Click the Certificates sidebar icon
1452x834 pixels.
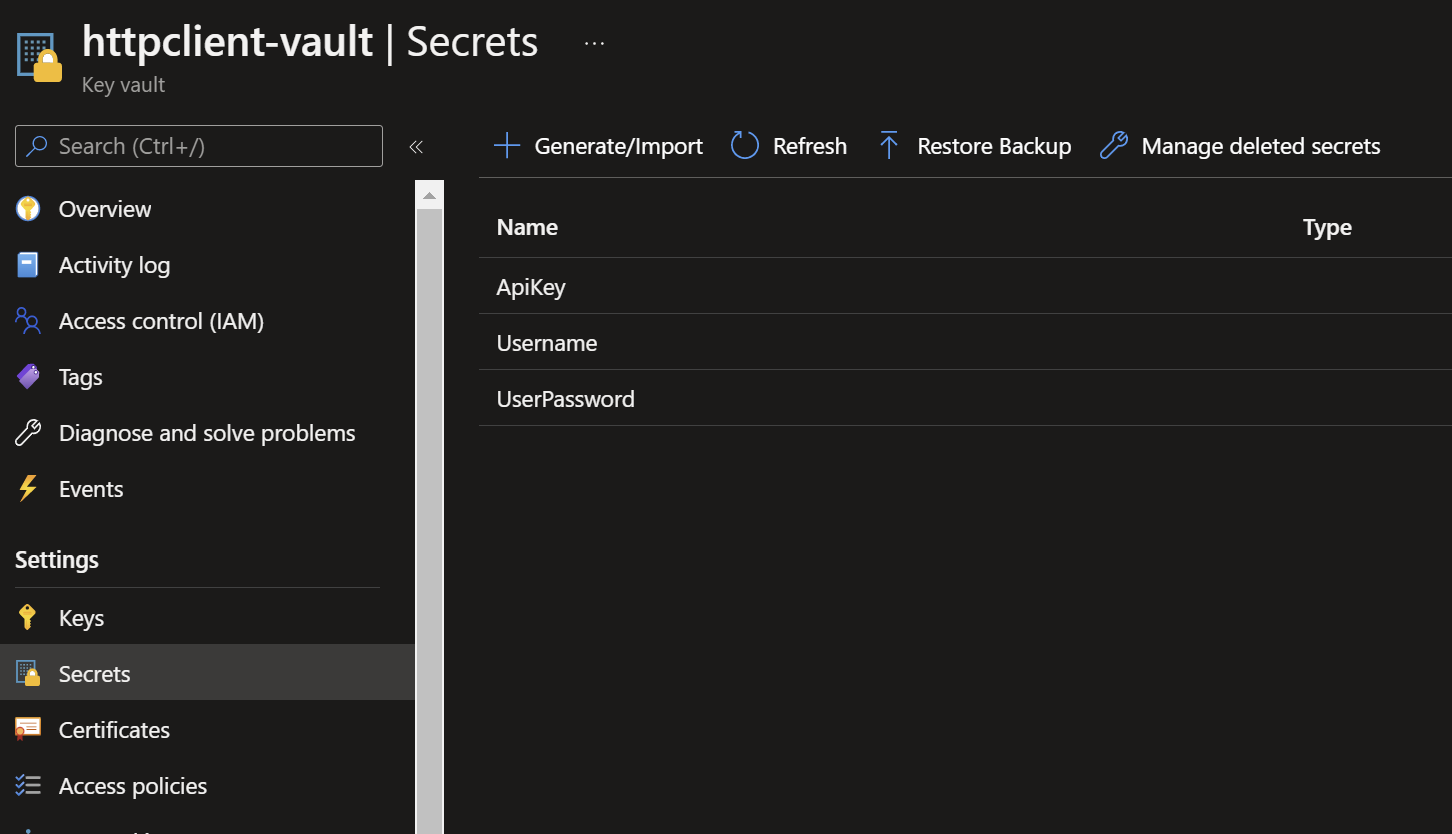[28, 729]
